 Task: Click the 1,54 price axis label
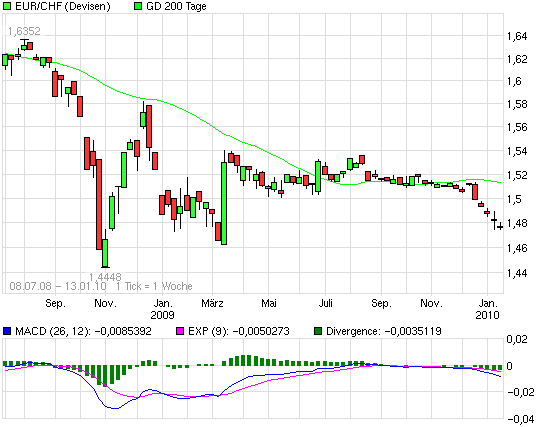point(517,151)
